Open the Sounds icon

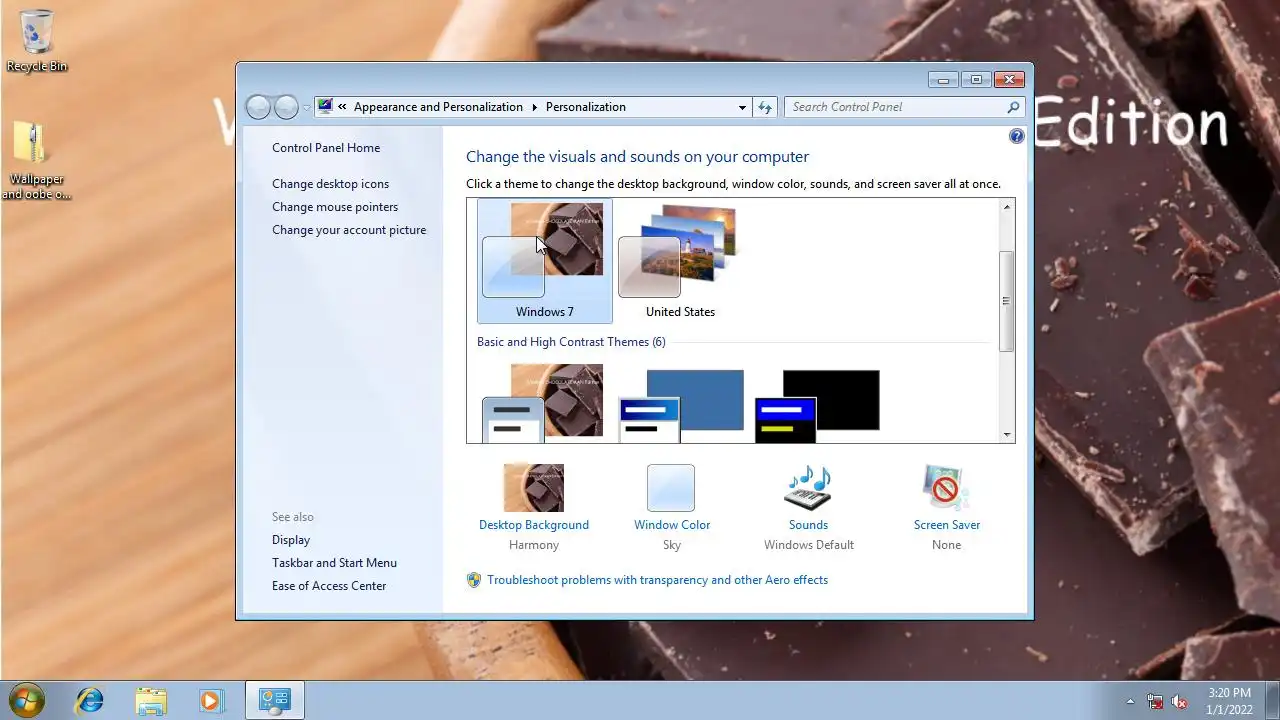pyautogui.click(x=808, y=488)
